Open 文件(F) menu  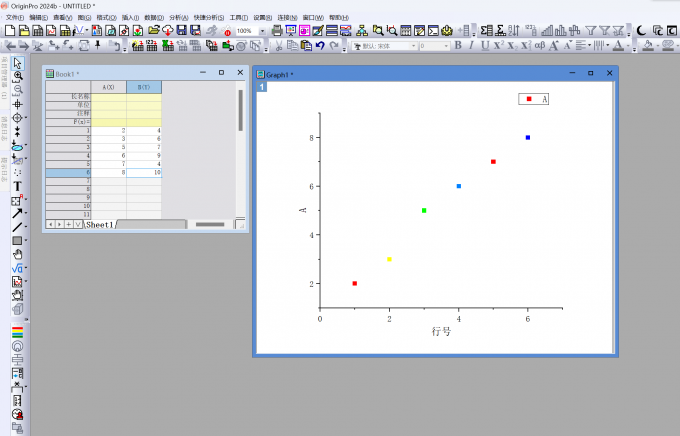point(15,17)
